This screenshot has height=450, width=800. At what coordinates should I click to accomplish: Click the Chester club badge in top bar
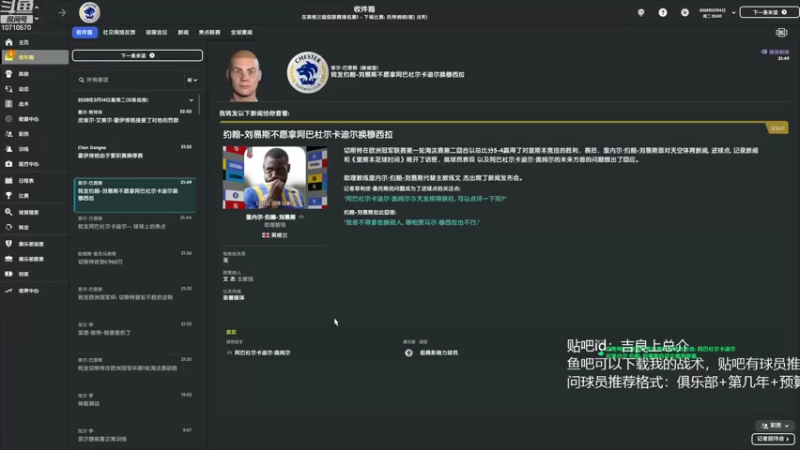[89, 13]
